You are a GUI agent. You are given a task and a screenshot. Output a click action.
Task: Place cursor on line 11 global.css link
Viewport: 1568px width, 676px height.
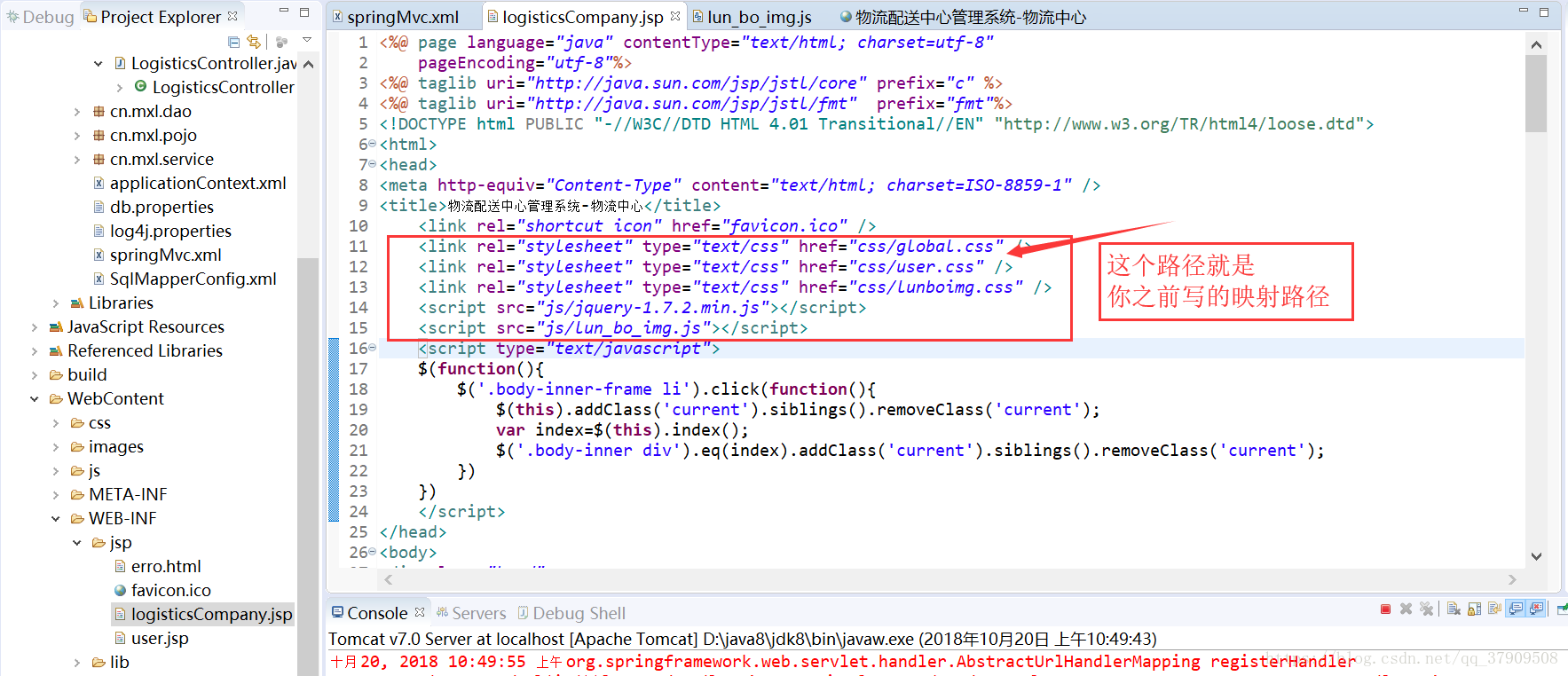click(724, 246)
